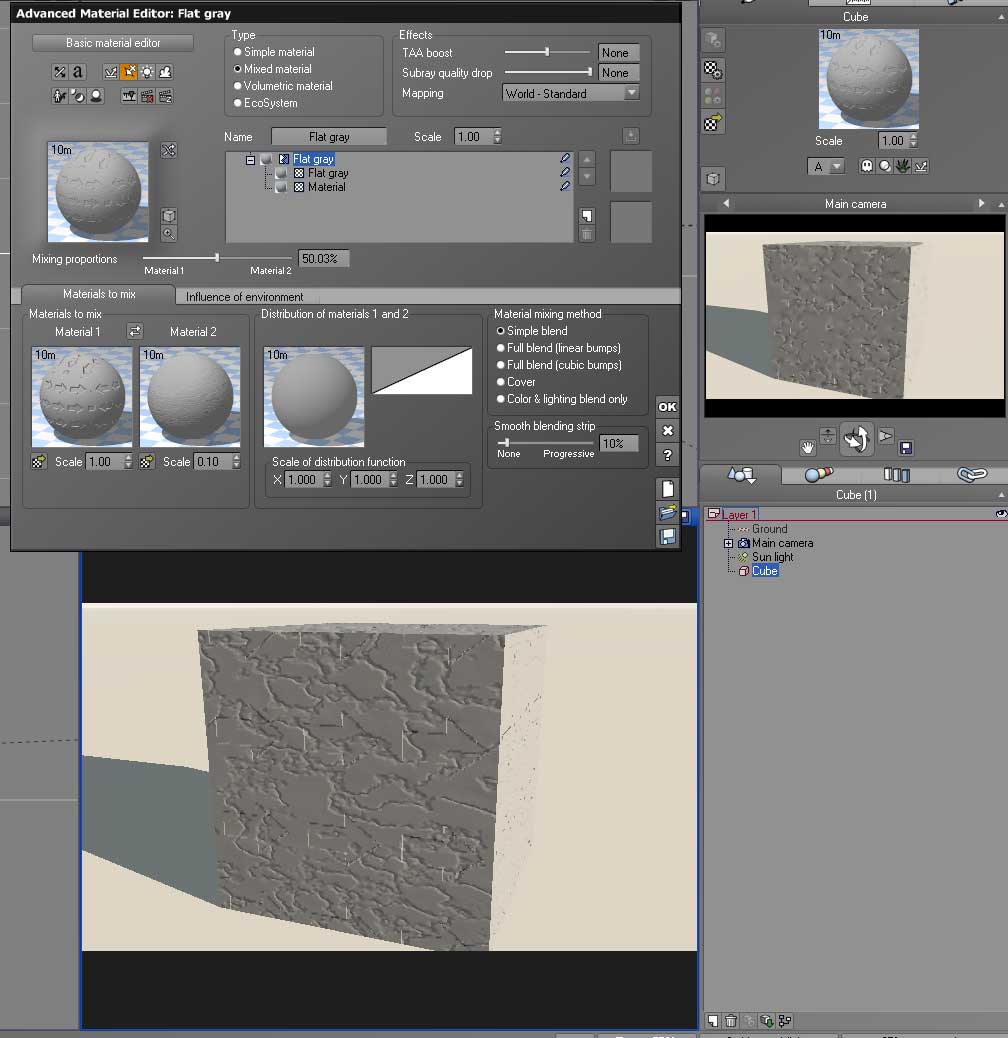Click the pan hand icon under camera preview
1008x1038 pixels.
click(x=806, y=446)
